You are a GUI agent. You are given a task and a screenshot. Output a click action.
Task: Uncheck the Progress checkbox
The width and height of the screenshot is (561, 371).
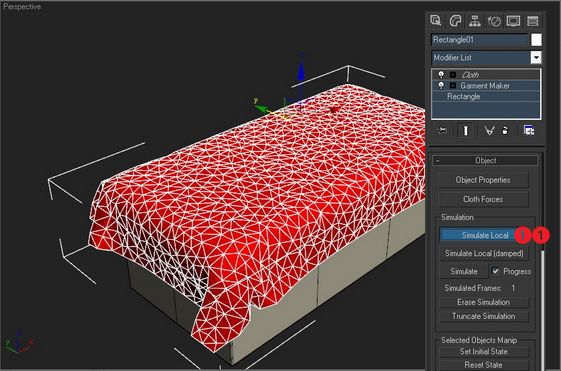click(x=495, y=271)
